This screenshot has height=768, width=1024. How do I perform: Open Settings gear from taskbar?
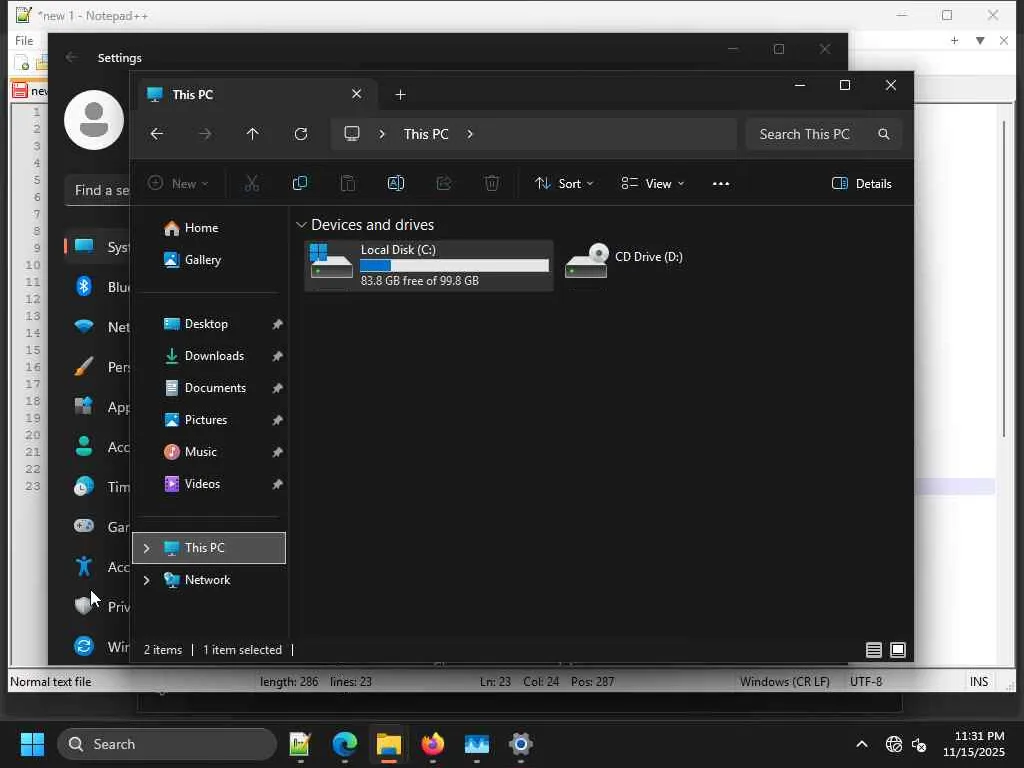520,744
